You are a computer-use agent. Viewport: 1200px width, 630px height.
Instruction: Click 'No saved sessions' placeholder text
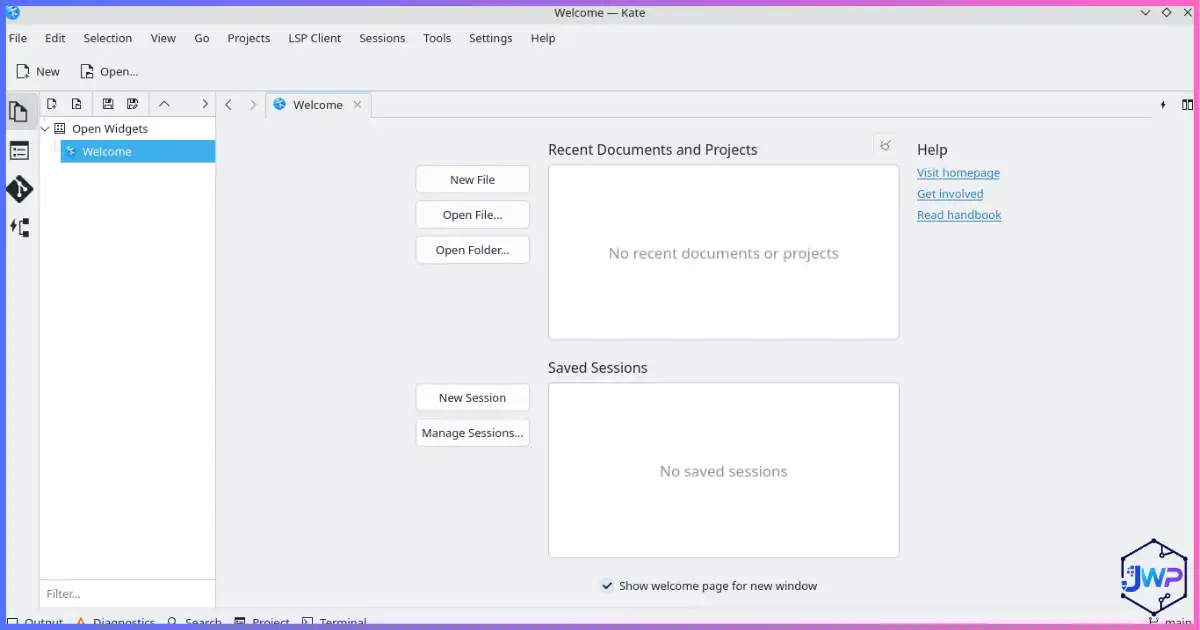click(x=723, y=471)
